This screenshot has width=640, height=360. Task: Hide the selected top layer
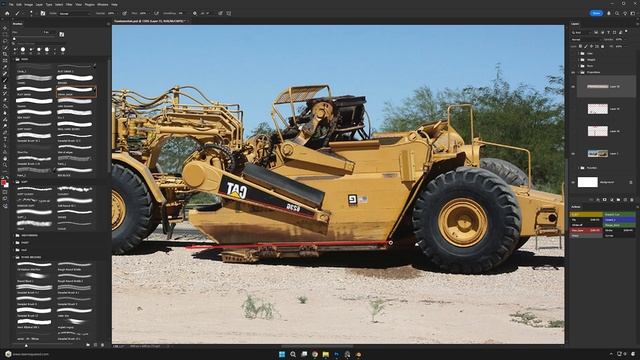pyautogui.click(x=573, y=87)
